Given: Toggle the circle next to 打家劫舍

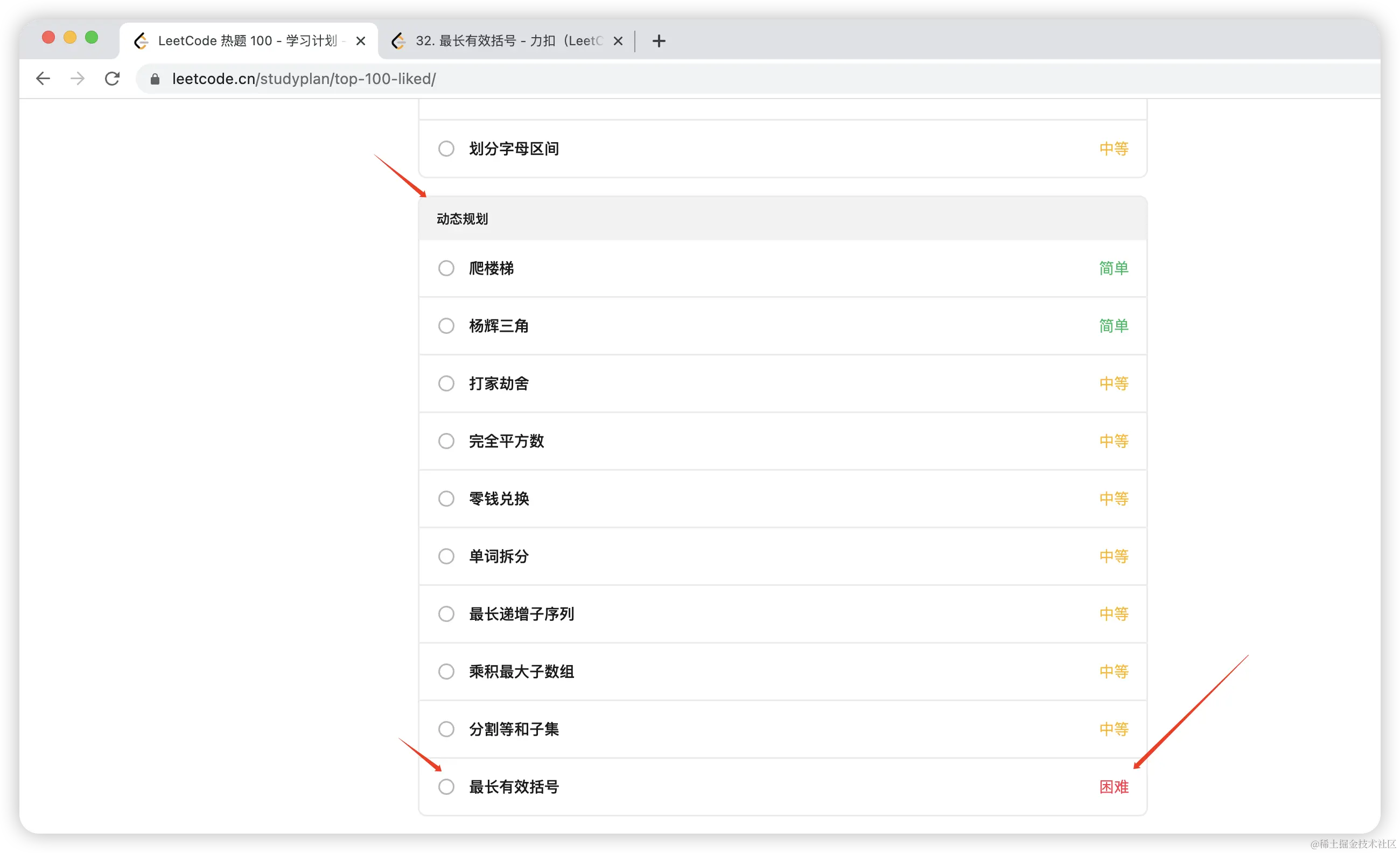Looking at the screenshot, I should (446, 383).
